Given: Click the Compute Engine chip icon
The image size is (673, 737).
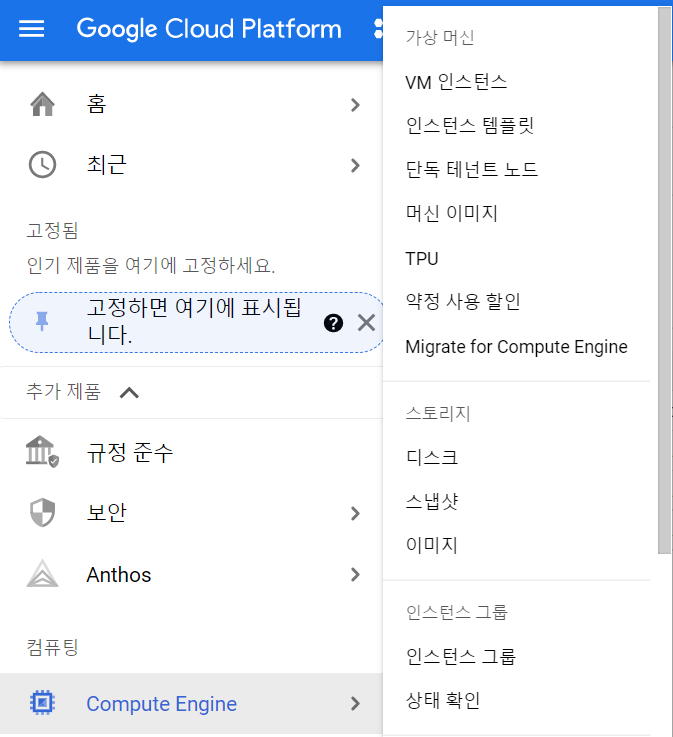Looking at the screenshot, I should point(42,703).
